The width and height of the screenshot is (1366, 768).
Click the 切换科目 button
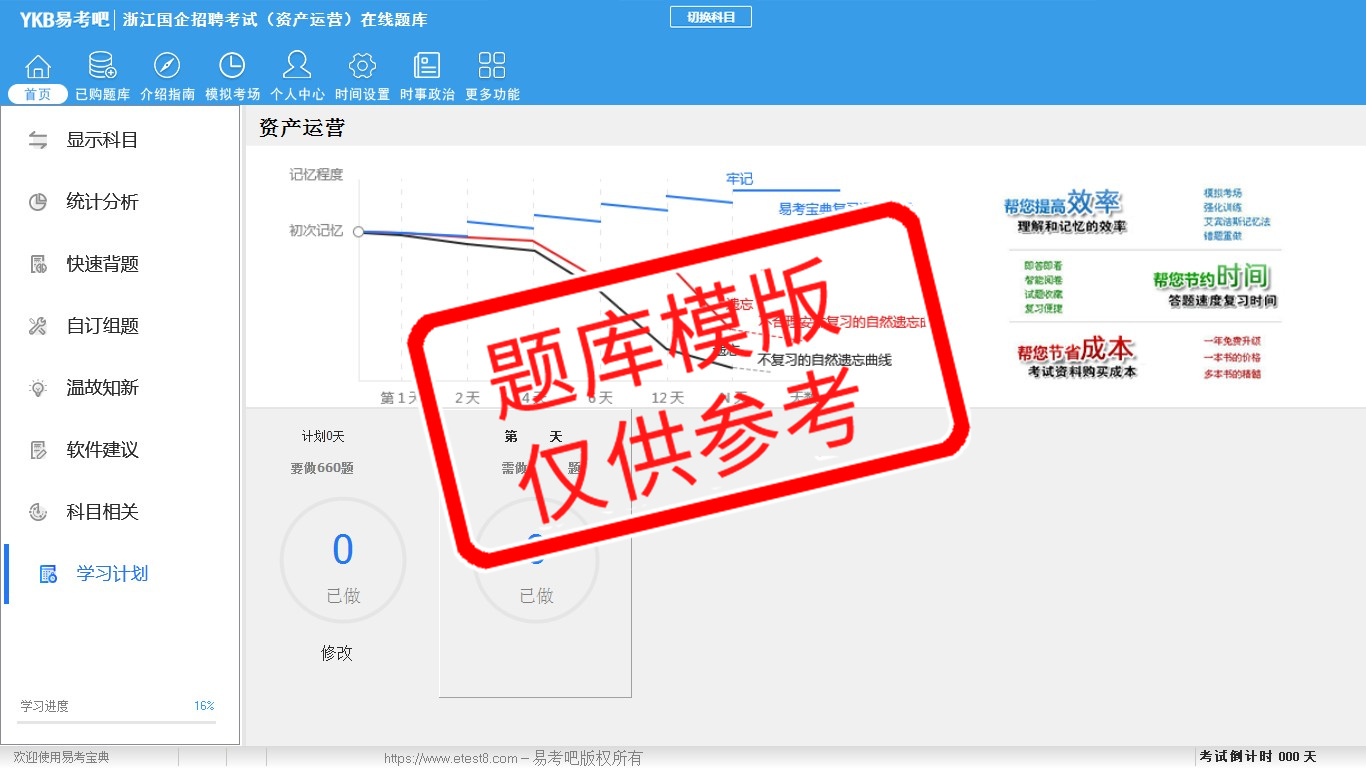pos(710,17)
